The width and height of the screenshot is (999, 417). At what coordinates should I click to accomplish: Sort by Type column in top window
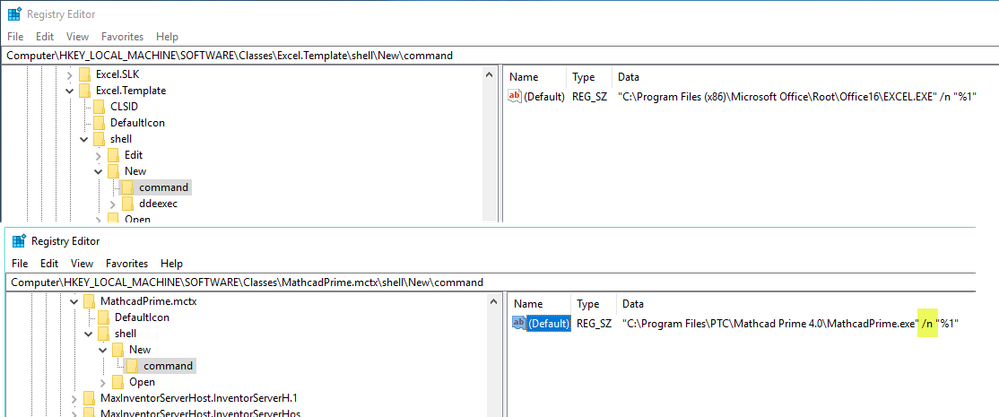click(x=583, y=77)
